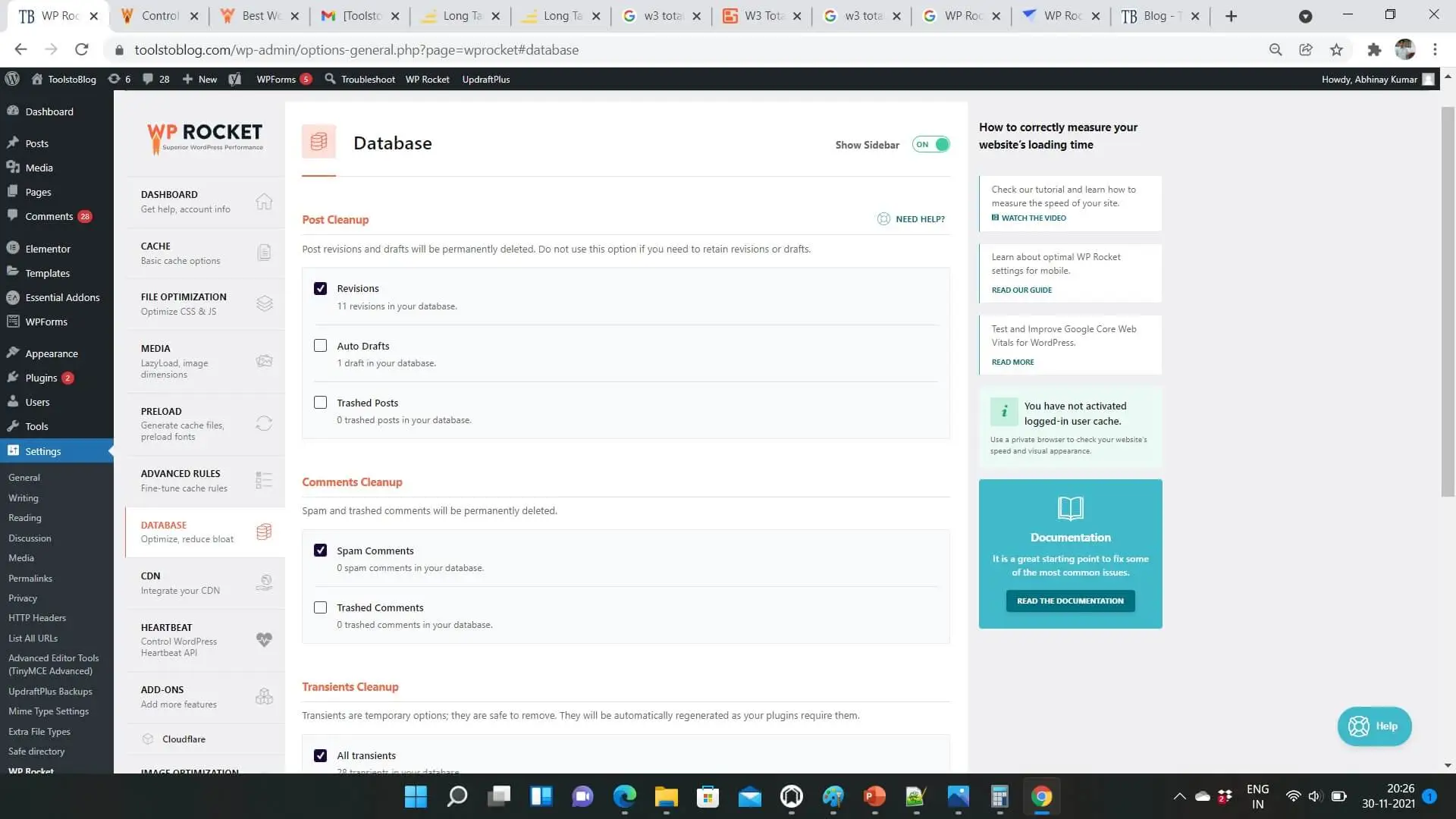Open Howdy, Abhinay Kumar account menu
Image resolution: width=1456 pixels, height=819 pixels.
(x=1378, y=79)
